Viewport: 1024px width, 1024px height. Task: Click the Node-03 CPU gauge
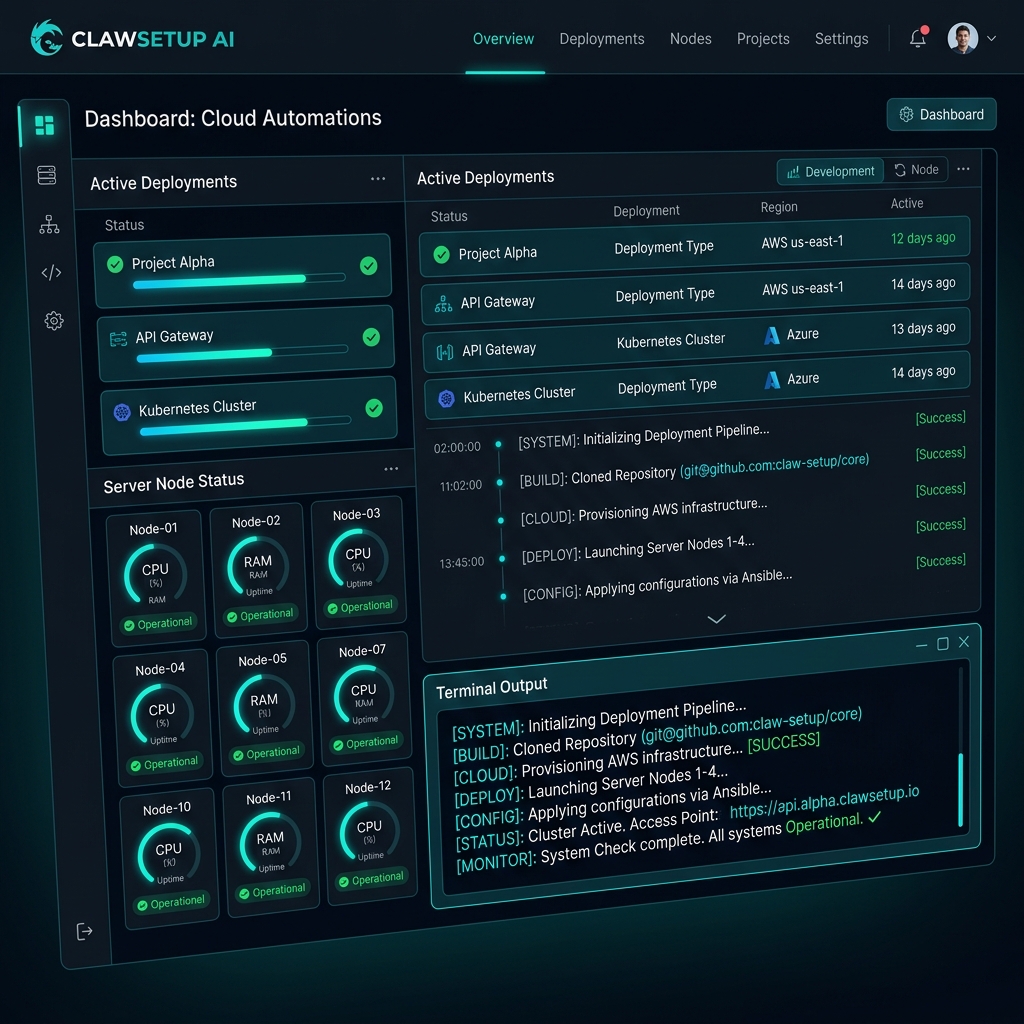click(x=358, y=559)
